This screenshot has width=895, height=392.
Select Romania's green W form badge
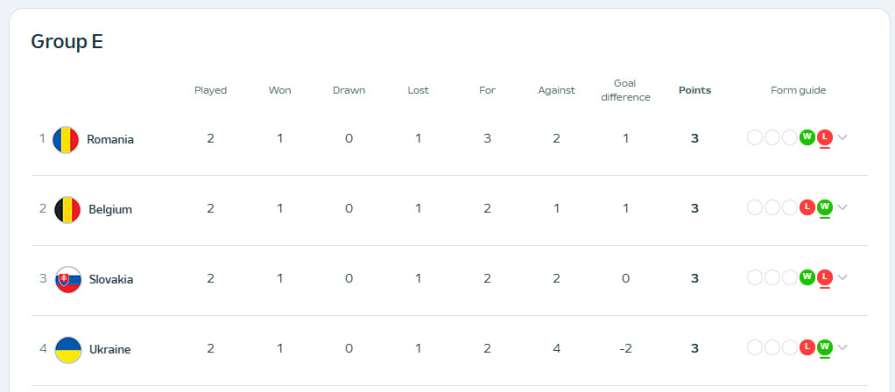pyautogui.click(x=807, y=137)
